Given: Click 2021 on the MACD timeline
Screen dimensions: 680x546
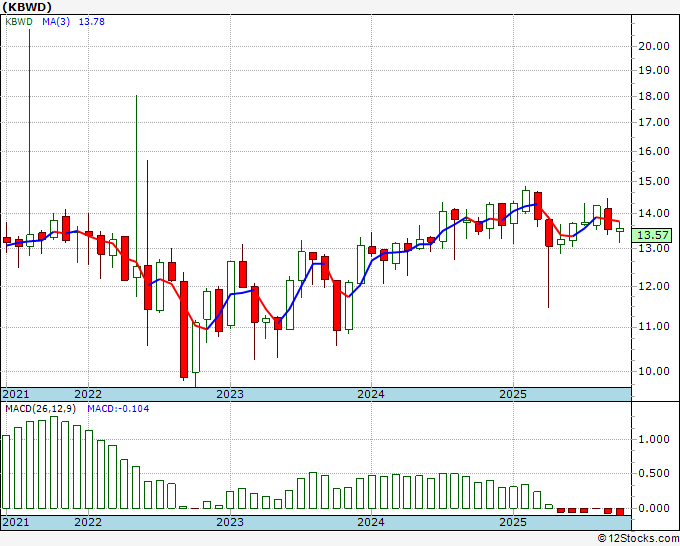Looking at the screenshot, I should coord(16,522).
